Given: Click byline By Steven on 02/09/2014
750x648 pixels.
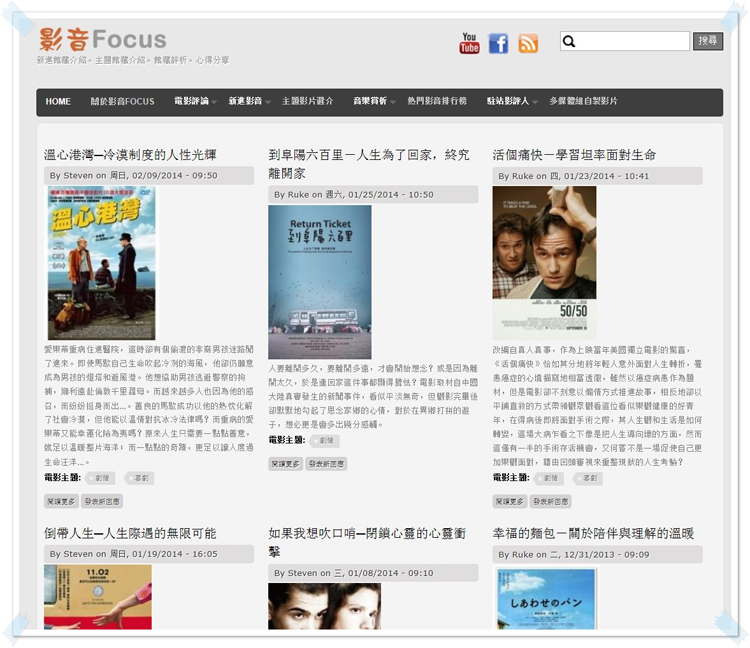Looking at the screenshot, I should (x=149, y=176).
